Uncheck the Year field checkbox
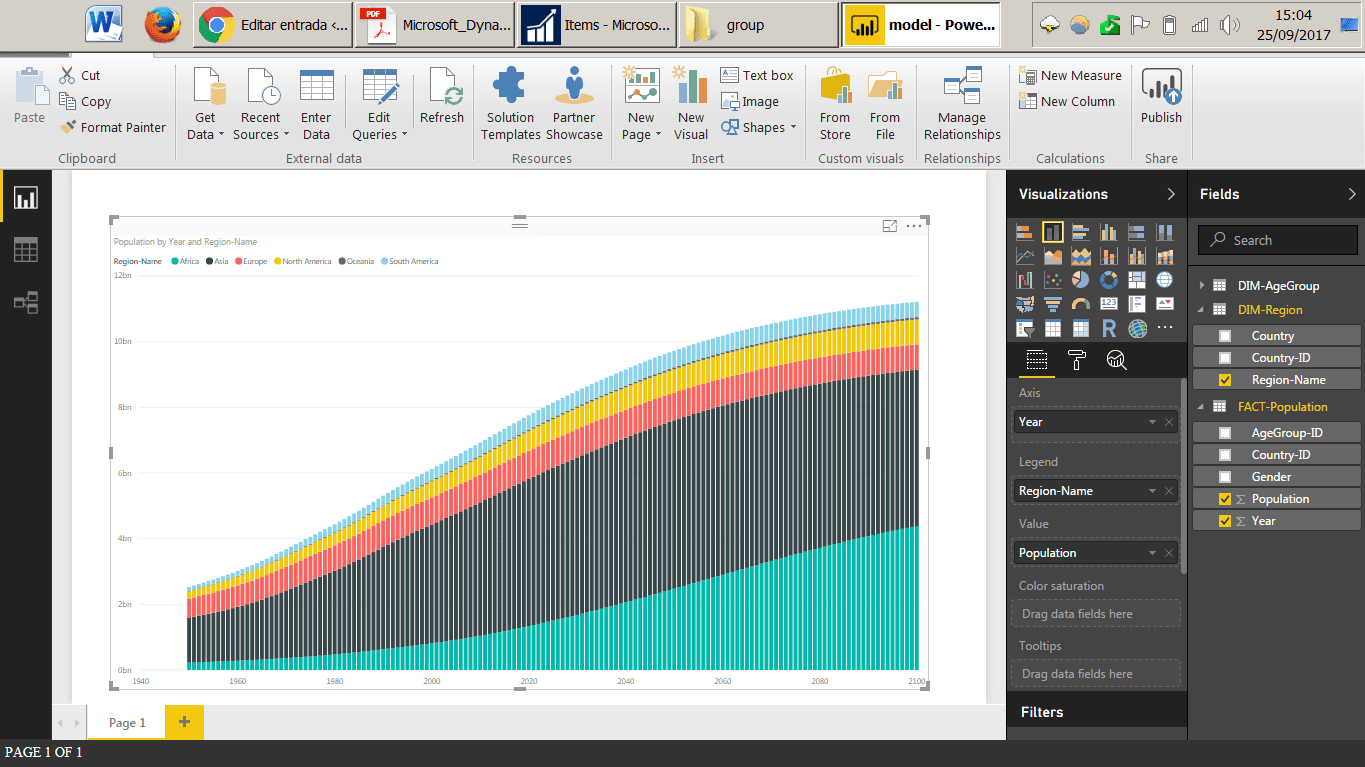Image resolution: width=1365 pixels, height=767 pixels. coord(1225,521)
